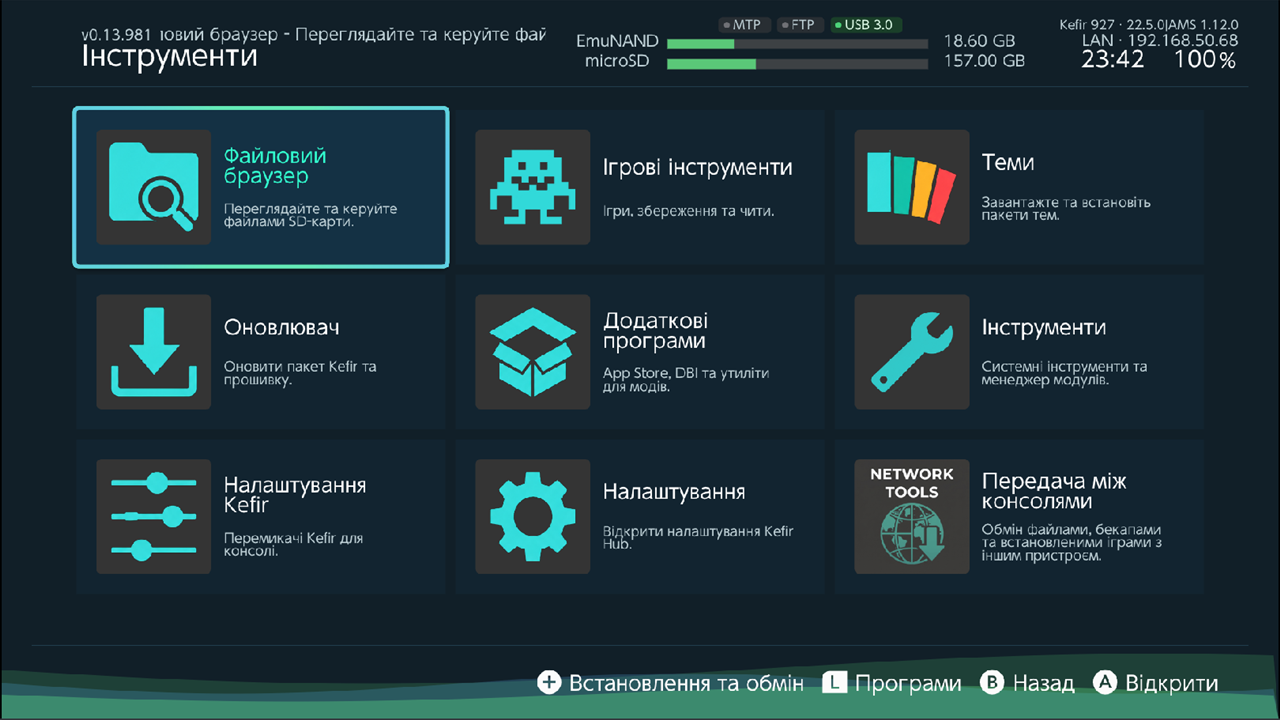This screenshot has height=720, width=1280.
Task: Select the Themes color swatches icon
Action: [x=911, y=187]
